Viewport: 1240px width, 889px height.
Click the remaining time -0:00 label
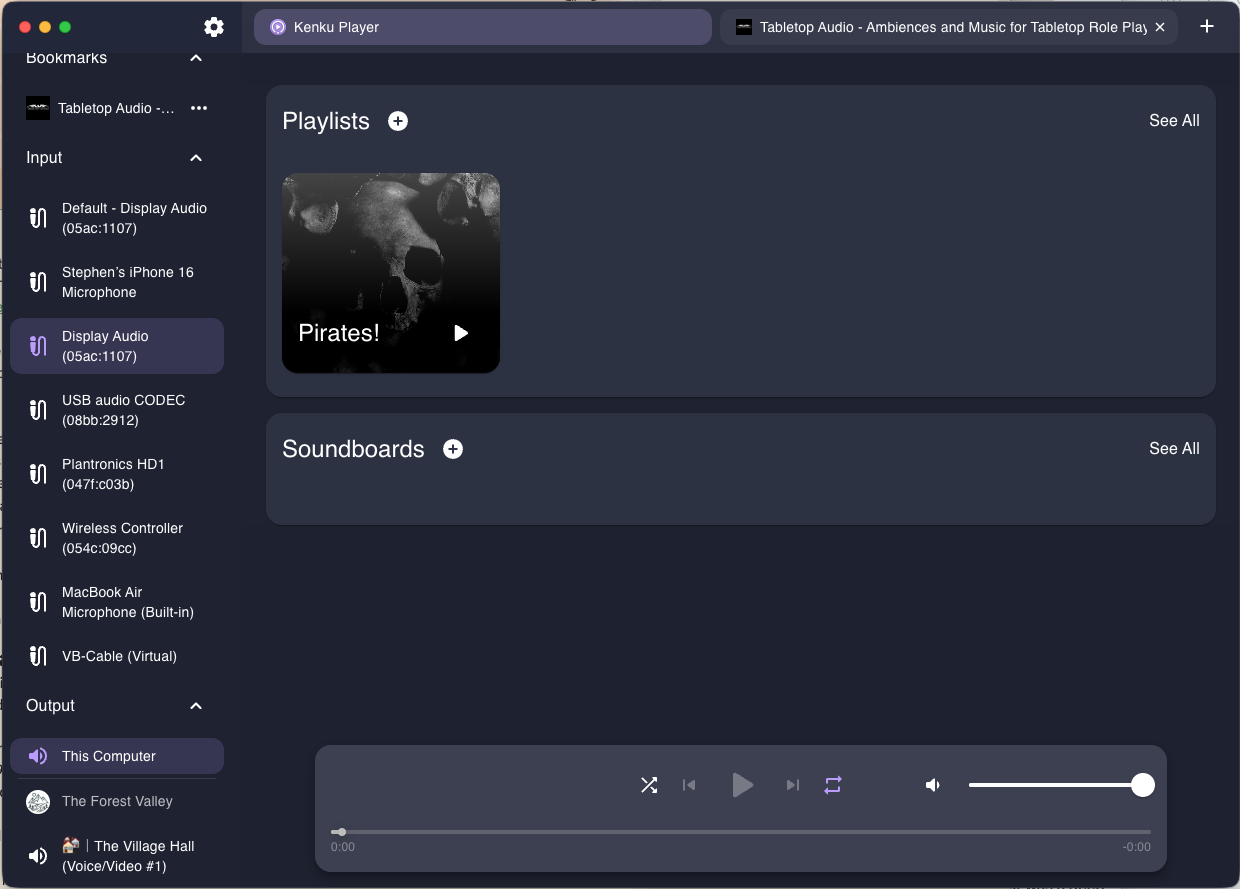[x=1137, y=847]
